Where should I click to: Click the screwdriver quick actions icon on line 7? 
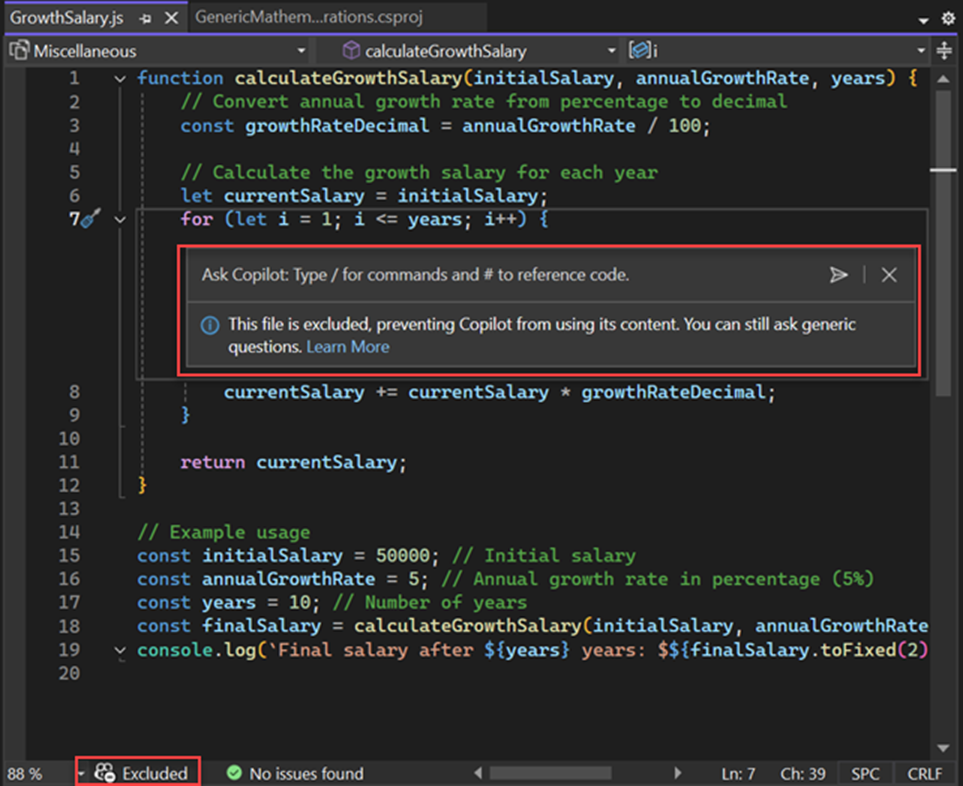tap(90, 219)
